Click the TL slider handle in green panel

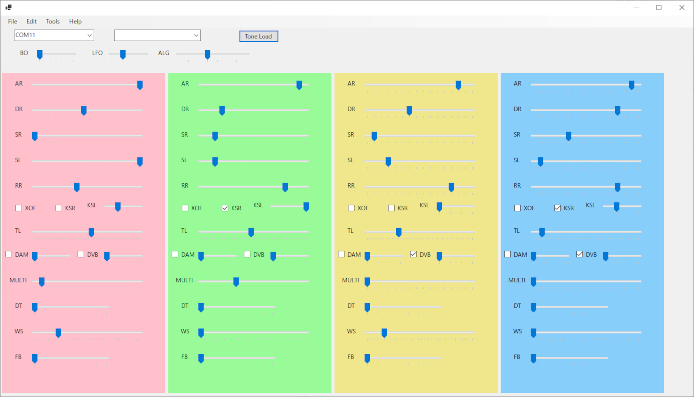tap(251, 232)
